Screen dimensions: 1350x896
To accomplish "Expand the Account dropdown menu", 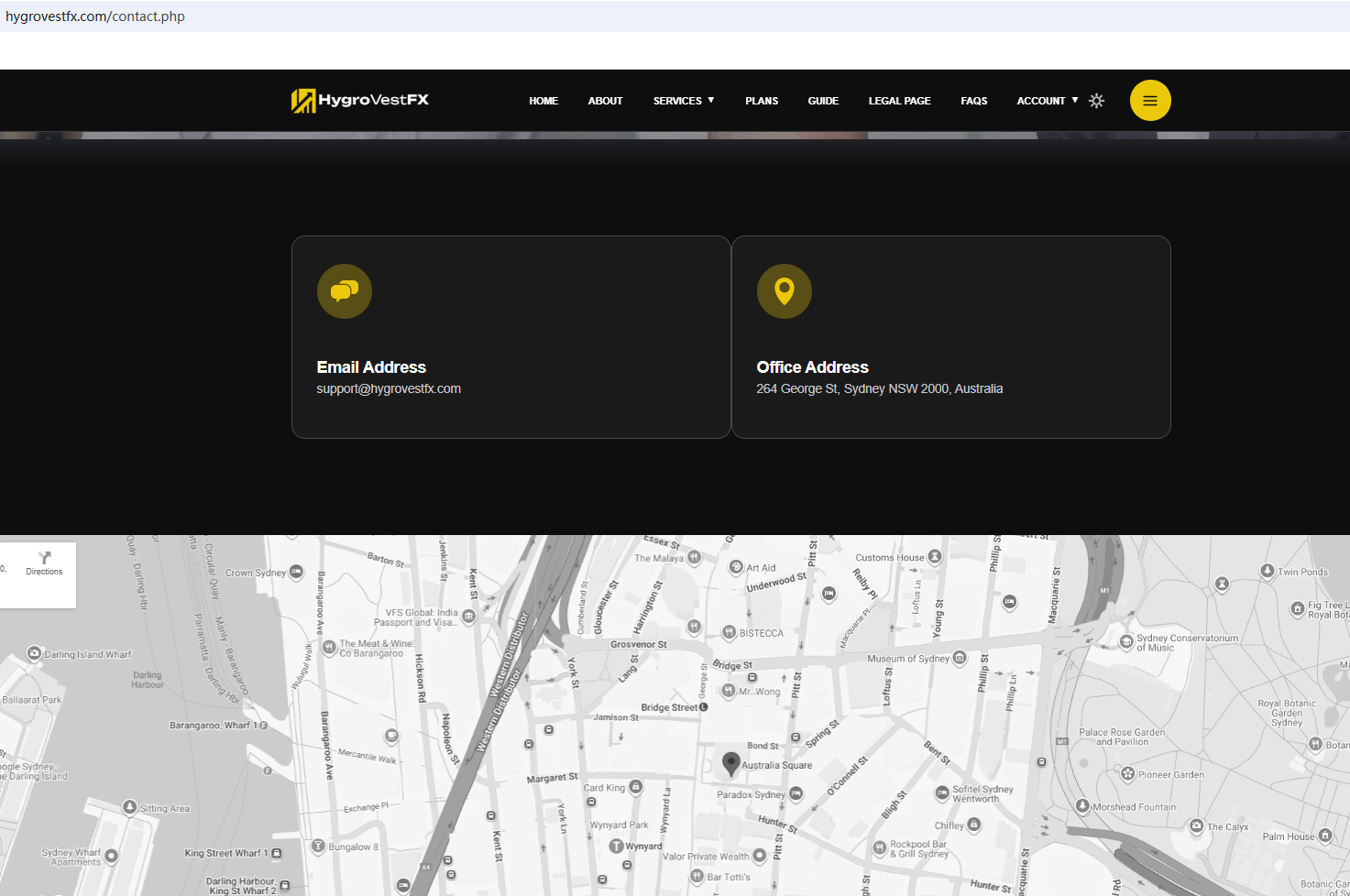I will (1047, 101).
